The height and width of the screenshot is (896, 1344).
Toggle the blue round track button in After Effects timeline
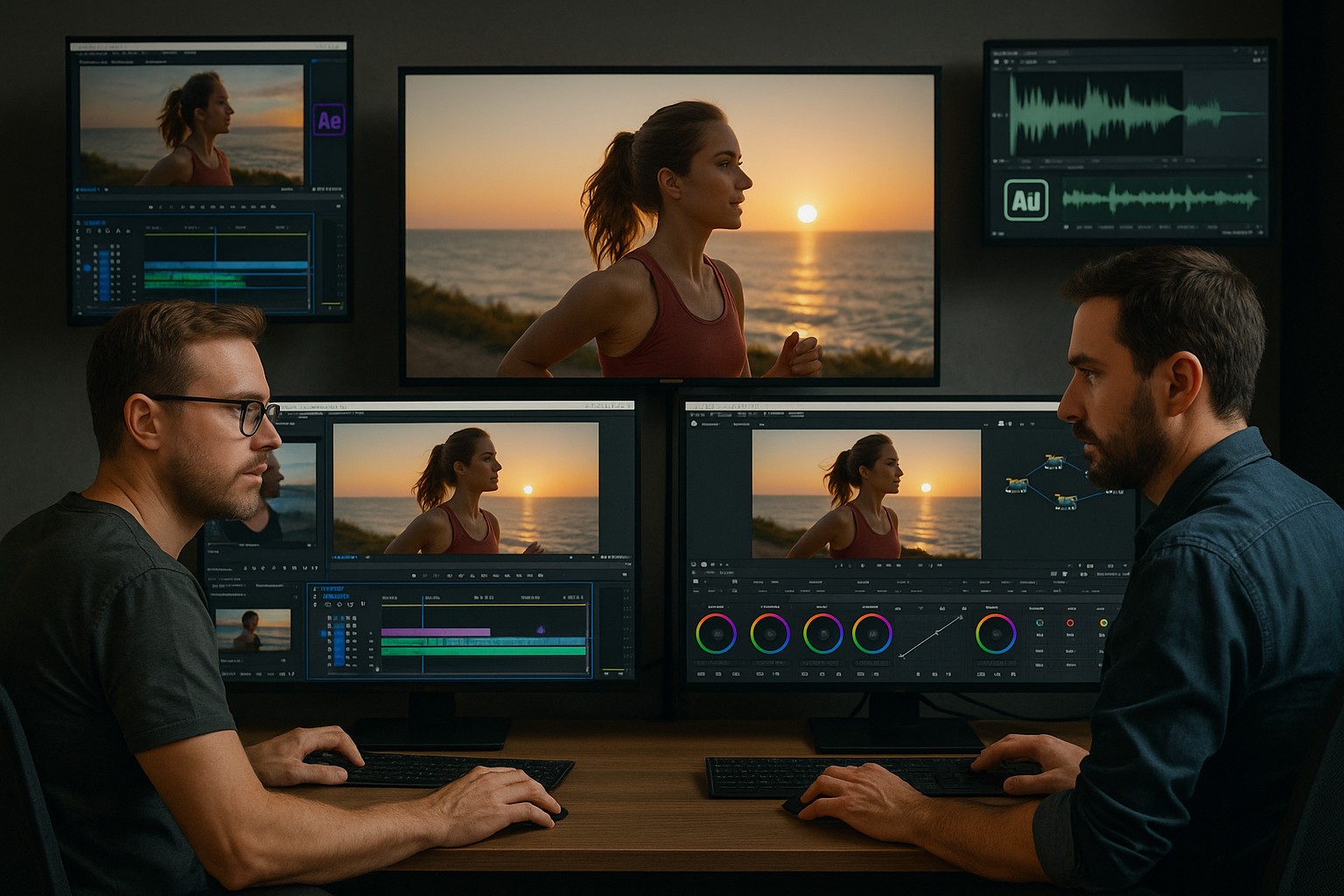click(x=87, y=267)
